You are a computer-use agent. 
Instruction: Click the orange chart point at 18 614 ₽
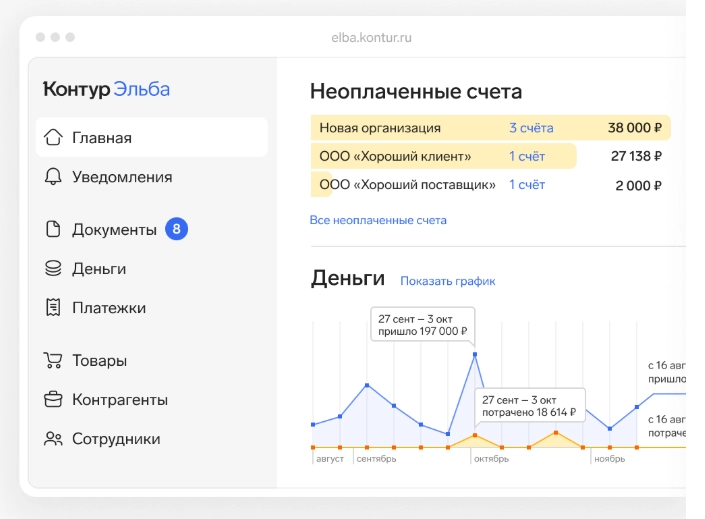pyautogui.click(x=474, y=435)
